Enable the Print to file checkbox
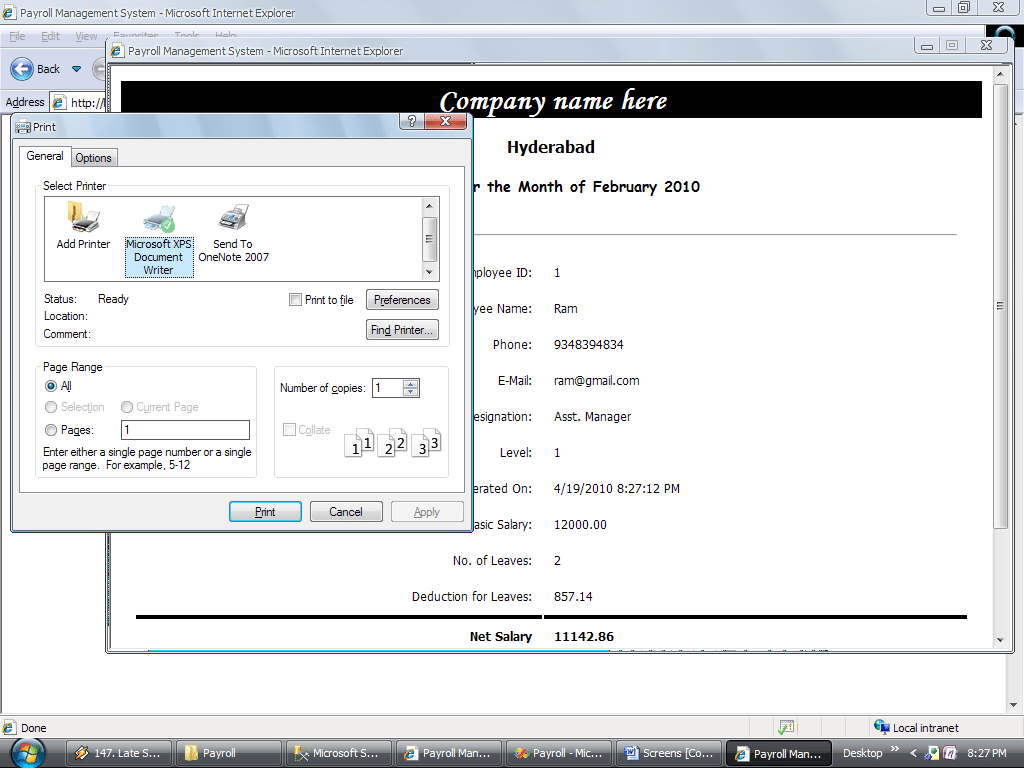 pyautogui.click(x=295, y=300)
